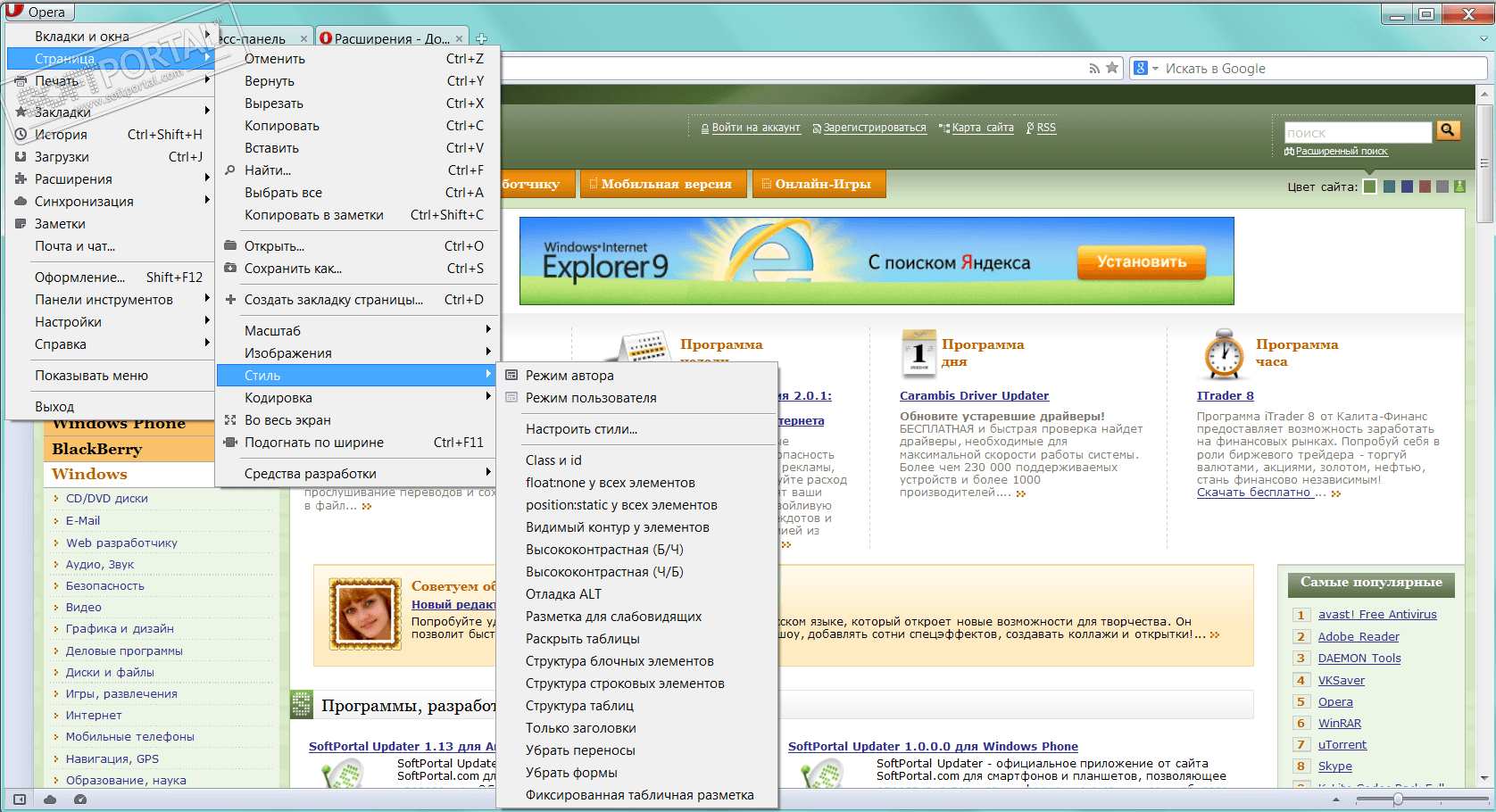Click the bookmark star in the address bar
The image size is (1496, 812).
(x=1112, y=68)
